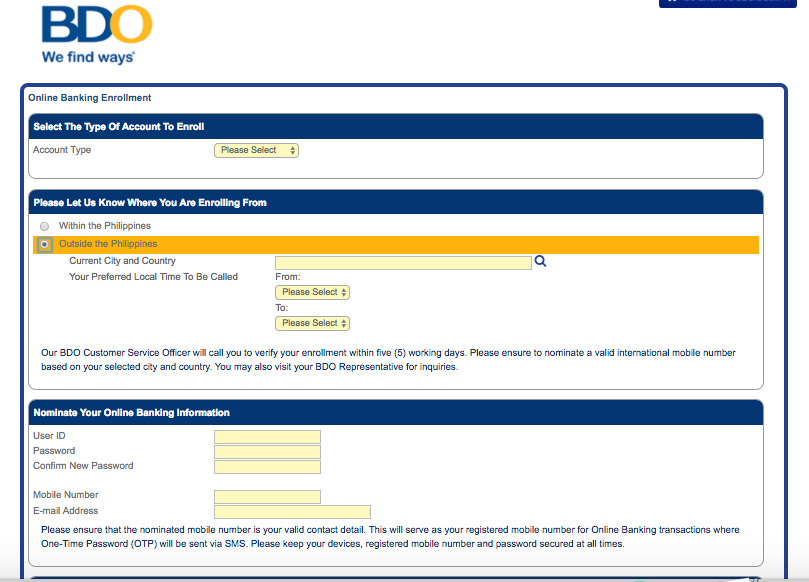Click the Password input field
This screenshot has height=582, width=809.
tap(266, 451)
